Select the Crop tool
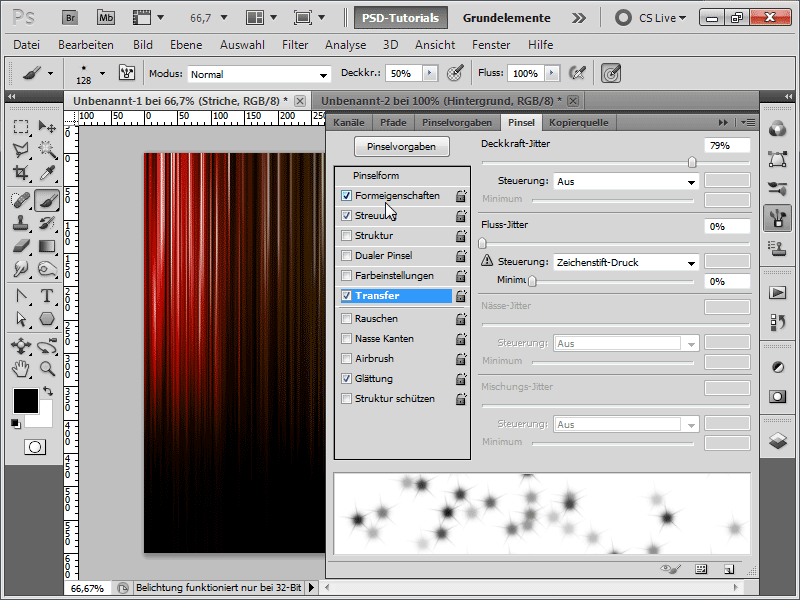 coord(21,172)
